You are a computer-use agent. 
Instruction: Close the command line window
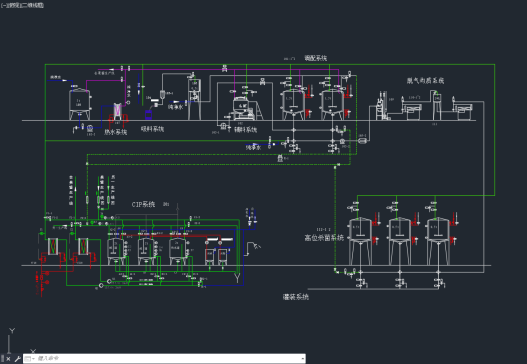(x=8, y=359)
